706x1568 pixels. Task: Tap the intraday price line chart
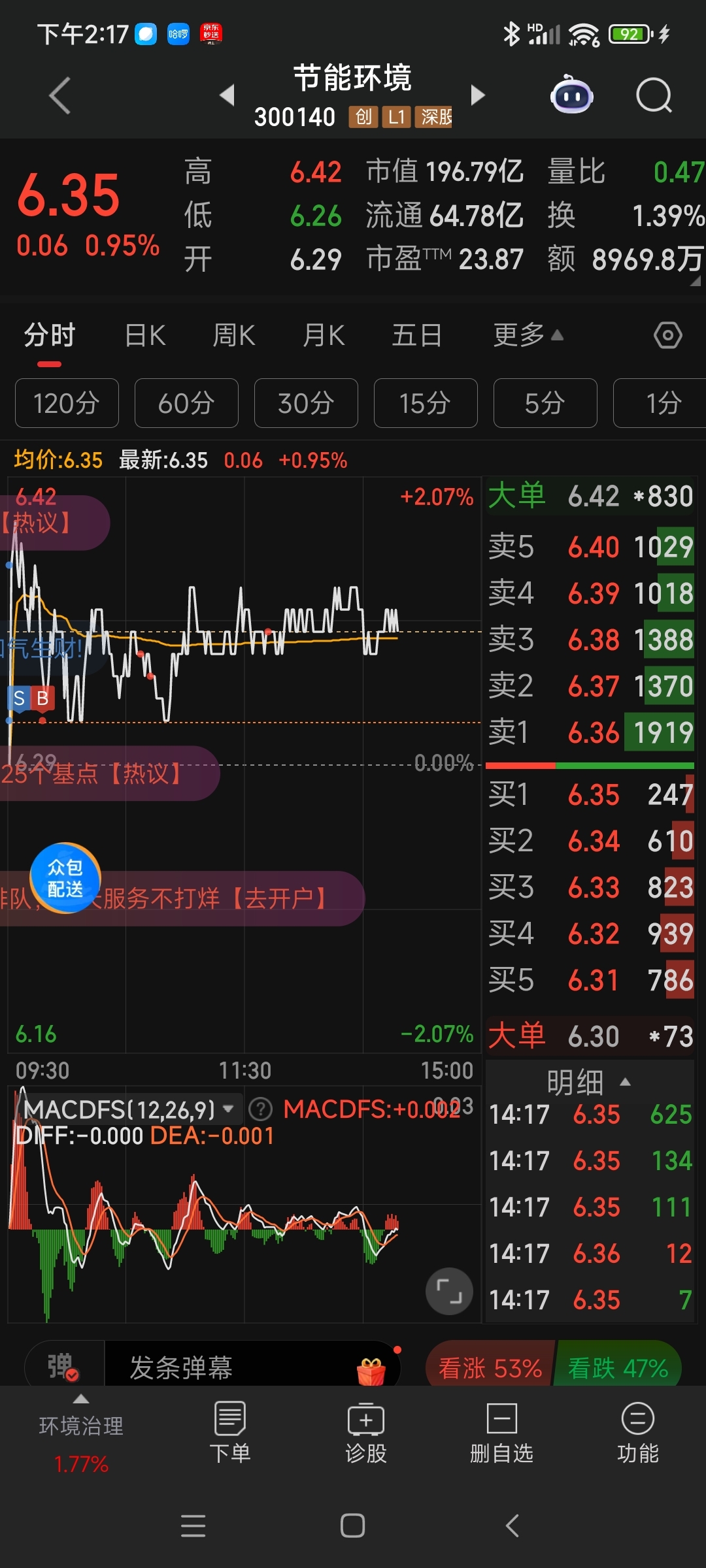[x=244, y=765]
